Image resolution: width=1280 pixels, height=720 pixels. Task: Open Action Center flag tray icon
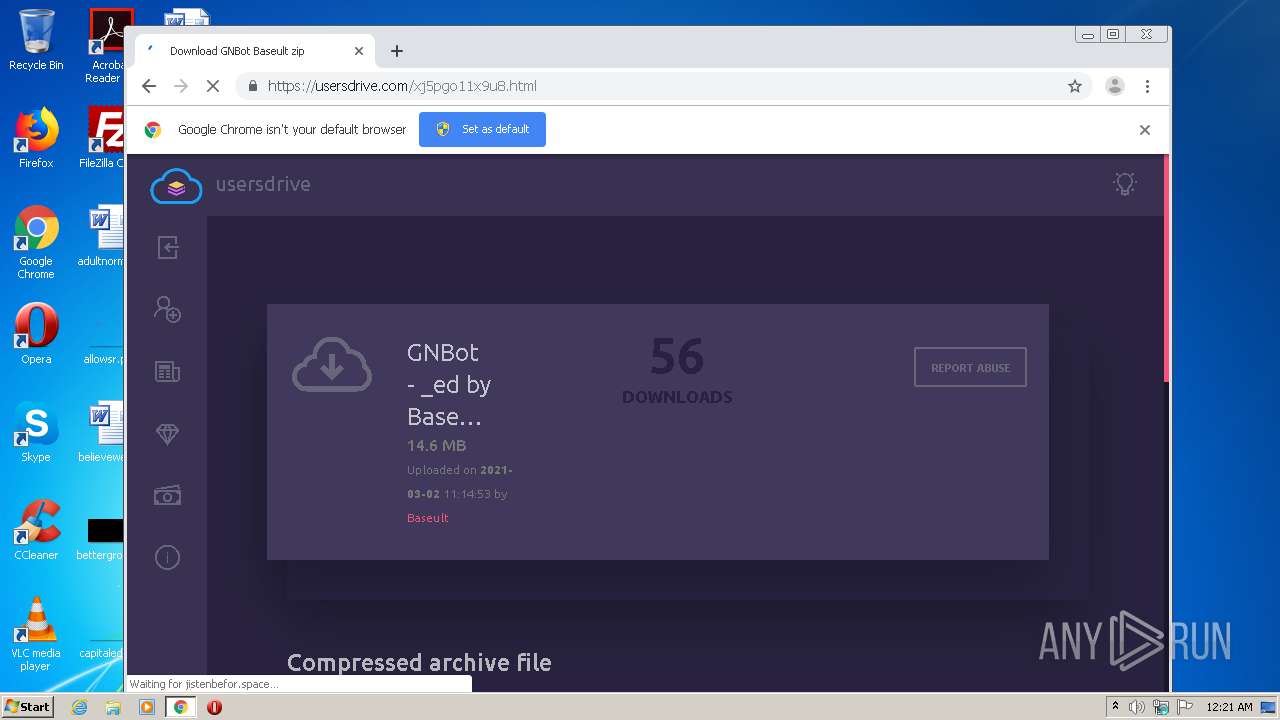click(x=1185, y=707)
